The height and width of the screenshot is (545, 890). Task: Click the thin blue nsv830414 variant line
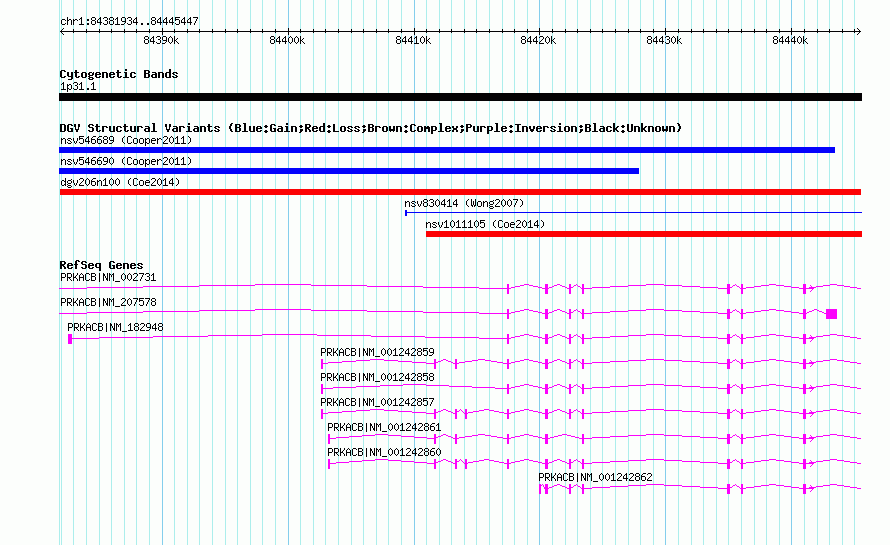633,213
